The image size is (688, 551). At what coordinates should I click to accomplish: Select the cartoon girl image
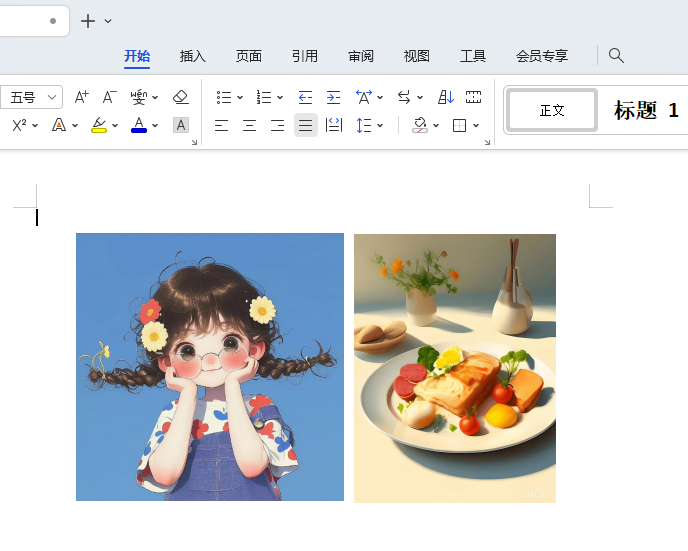210,367
